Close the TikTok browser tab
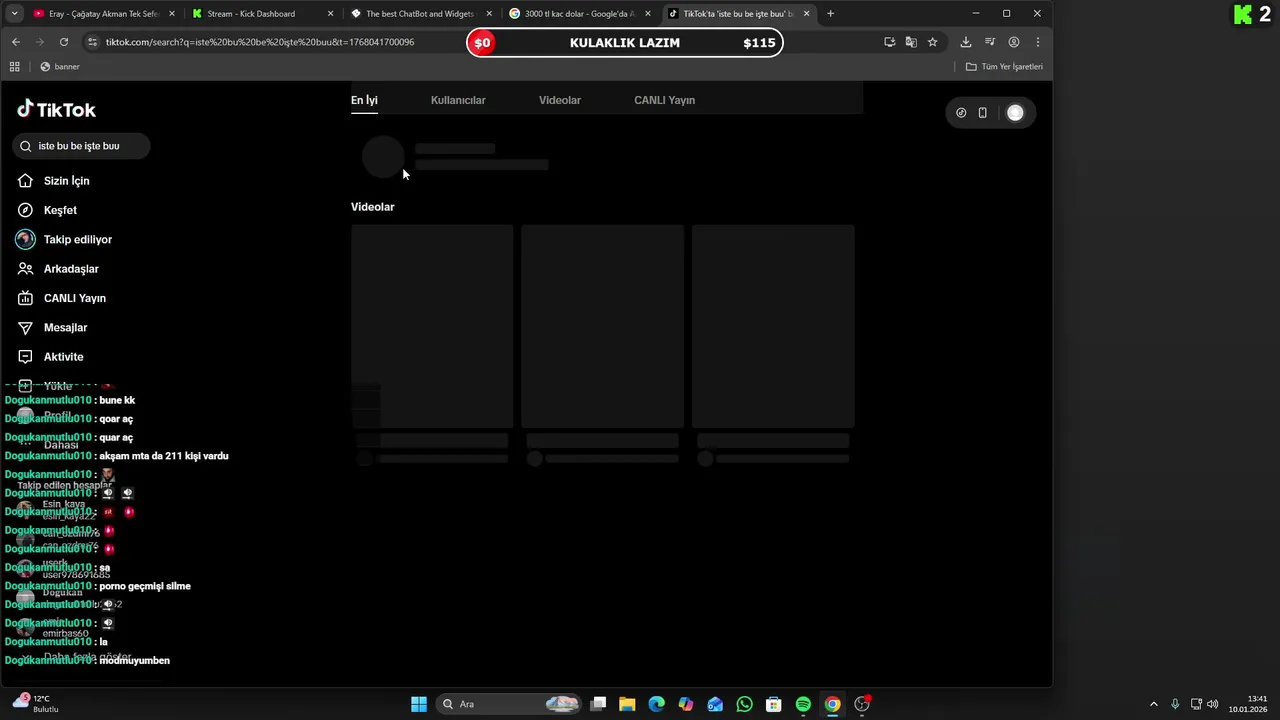The height and width of the screenshot is (720, 1280). click(806, 14)
